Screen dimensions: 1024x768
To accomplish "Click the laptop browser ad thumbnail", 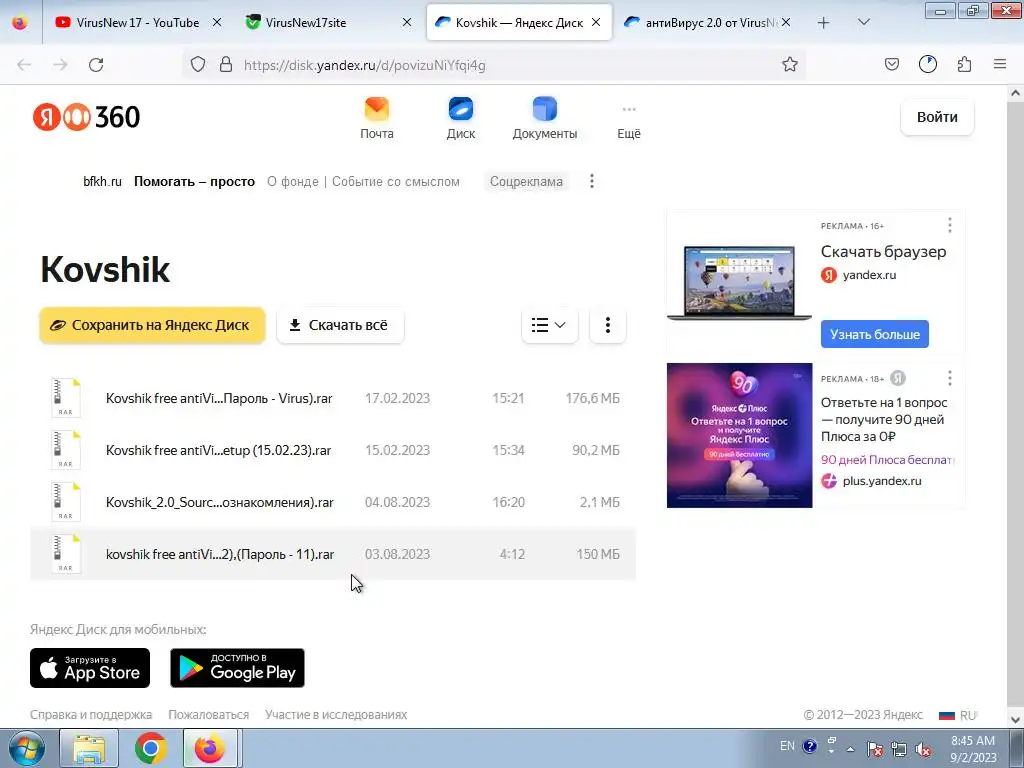I will click(x=739, y=282).
